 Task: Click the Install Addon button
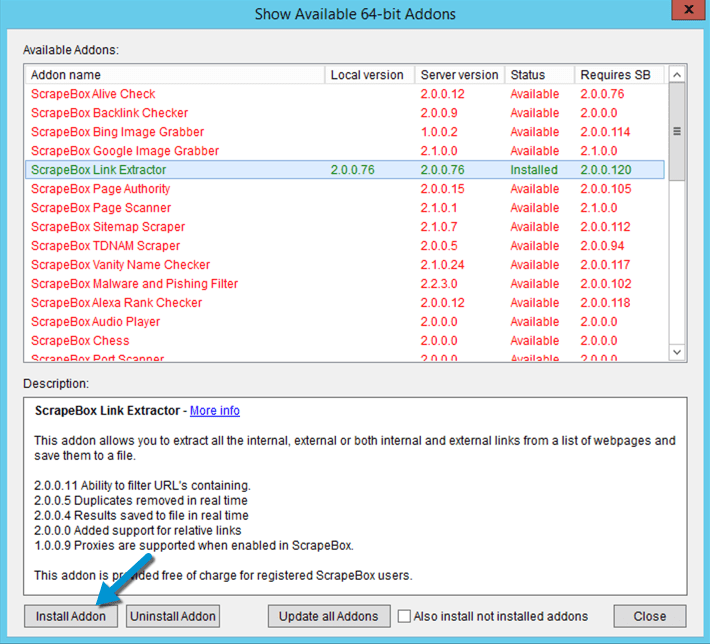click(x=71, y=616)
